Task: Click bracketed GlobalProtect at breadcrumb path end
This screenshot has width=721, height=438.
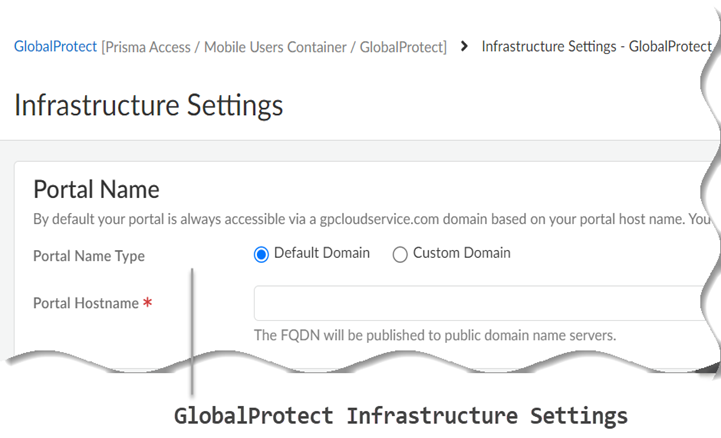Action: [401, 46]
